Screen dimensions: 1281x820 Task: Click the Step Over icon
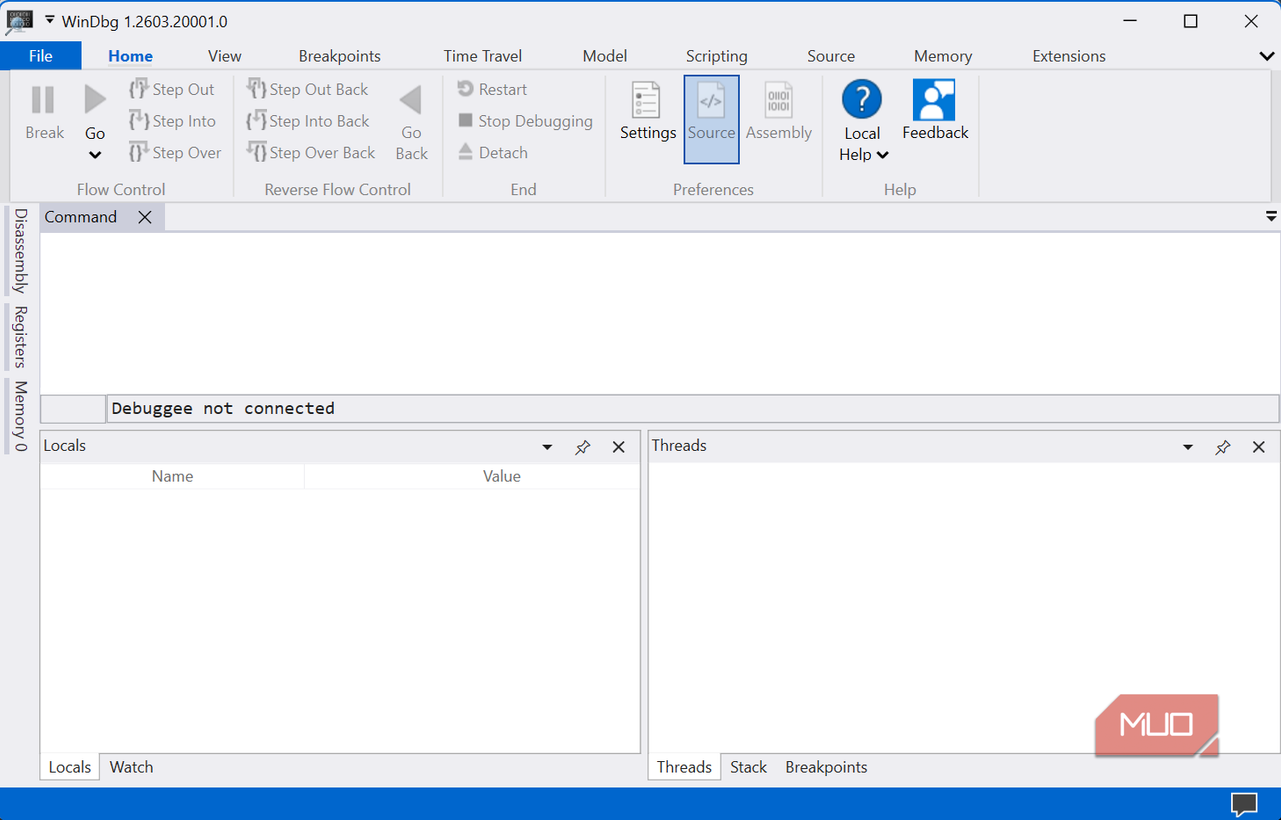139,153
